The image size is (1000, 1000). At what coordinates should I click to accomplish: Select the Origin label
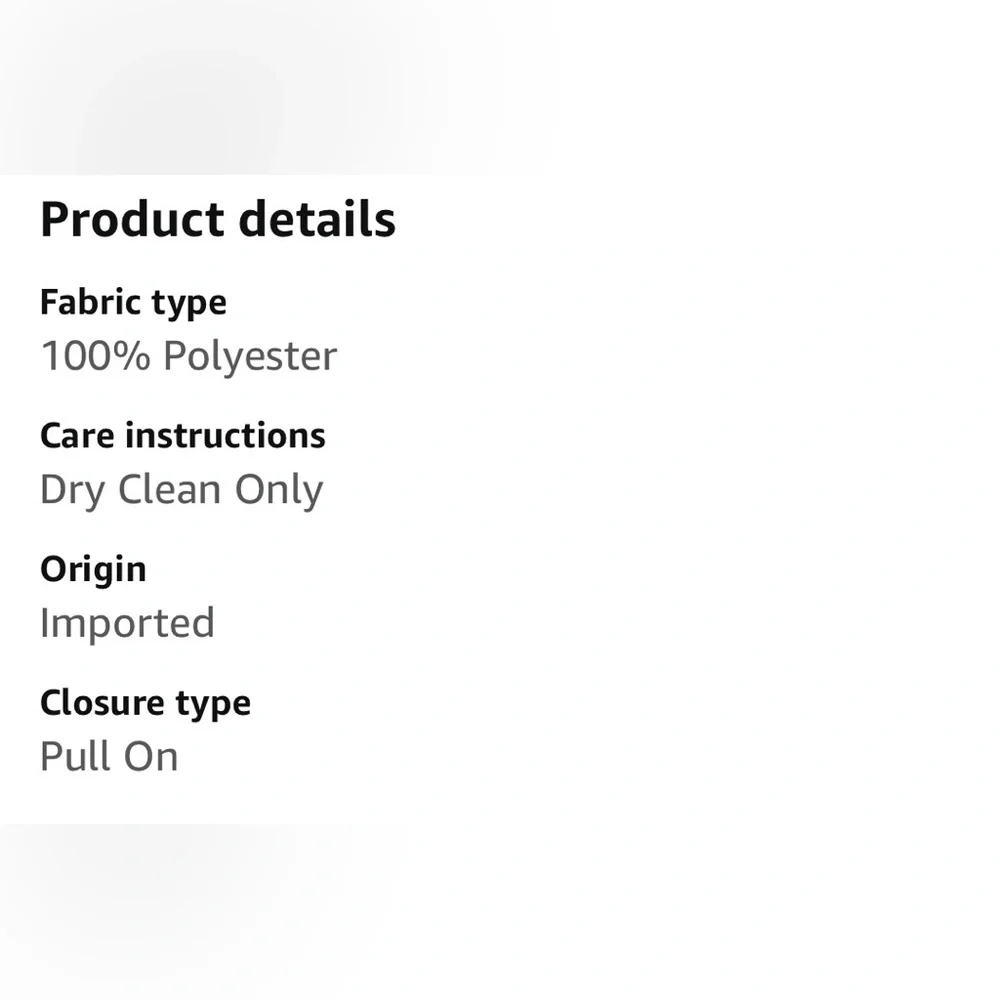[93, 570]
